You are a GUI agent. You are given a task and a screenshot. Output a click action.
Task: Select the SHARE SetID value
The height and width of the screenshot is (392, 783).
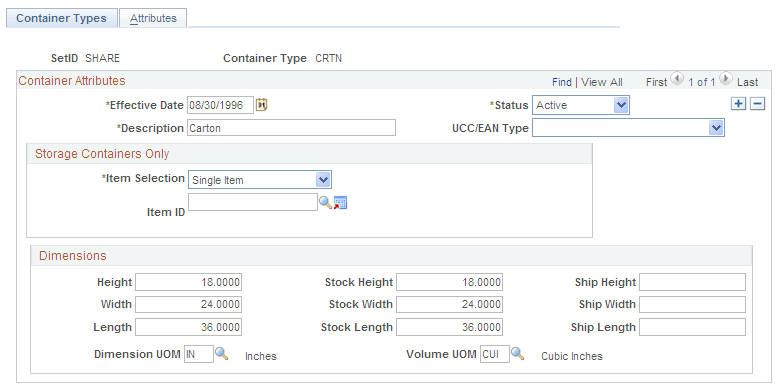[x=102, y=58]
